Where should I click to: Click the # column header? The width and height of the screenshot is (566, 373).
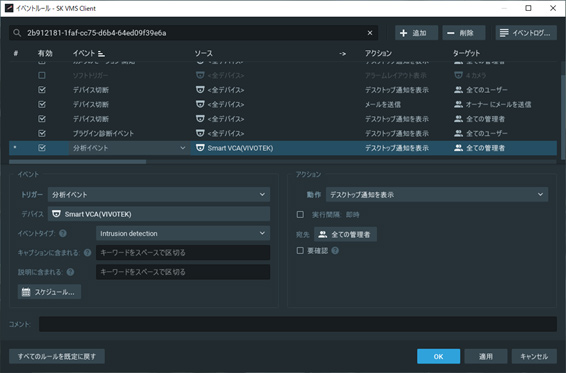pyautogui.click(x=16, y=53)
